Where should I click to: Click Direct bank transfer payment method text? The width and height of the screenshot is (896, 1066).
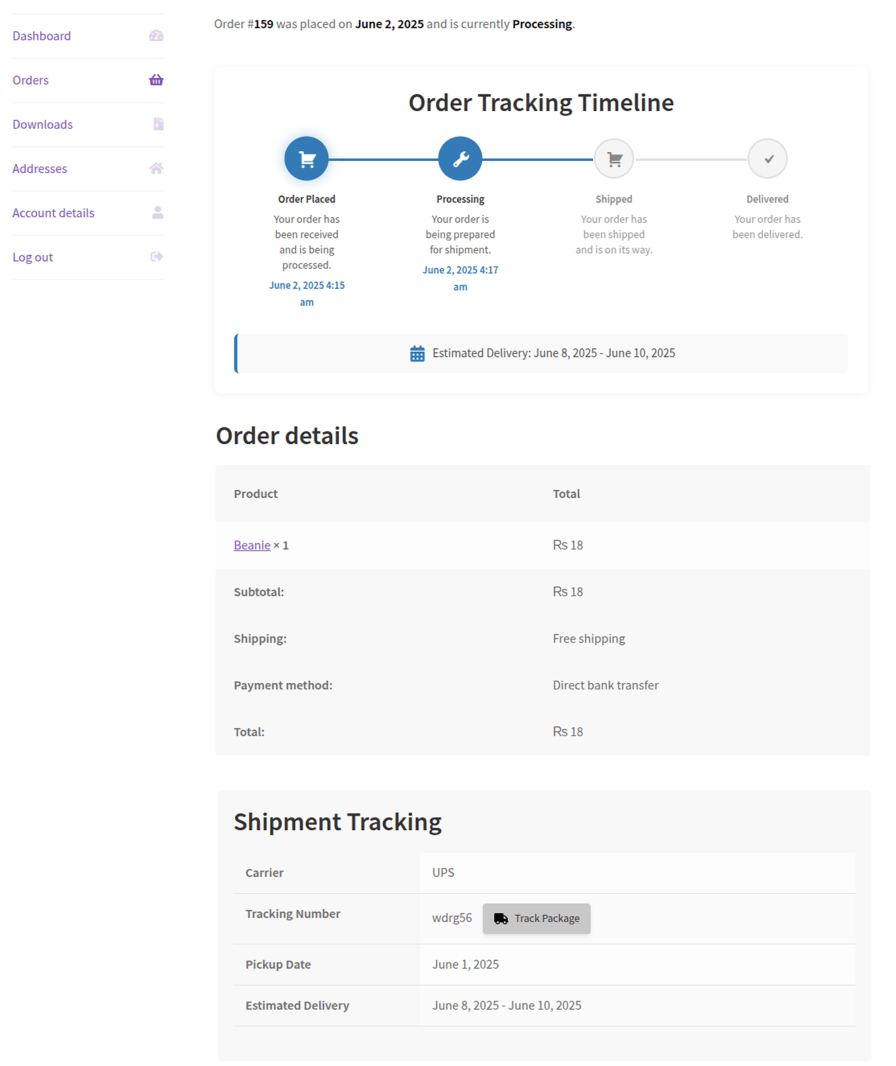(x=605, y=685)
